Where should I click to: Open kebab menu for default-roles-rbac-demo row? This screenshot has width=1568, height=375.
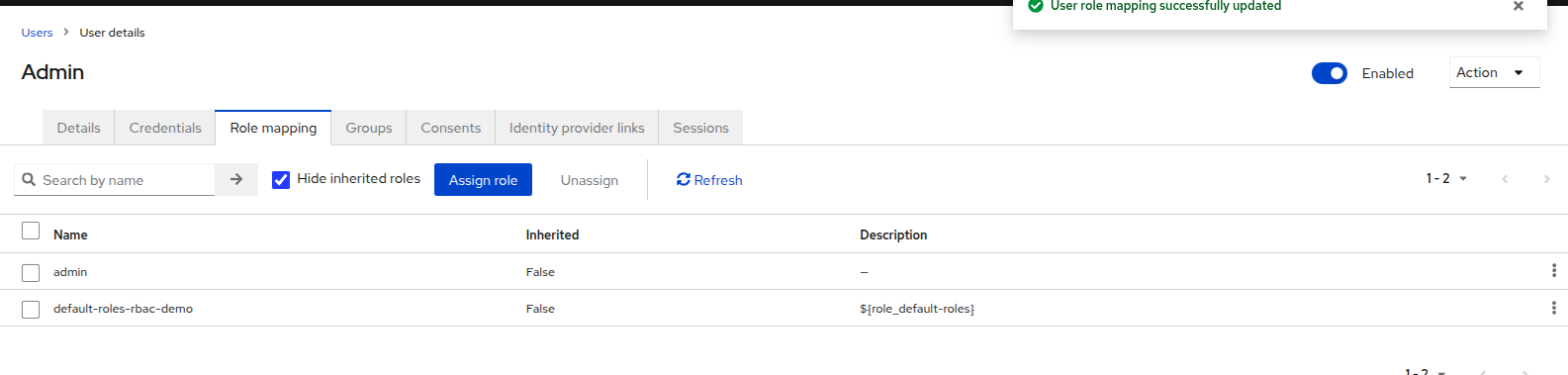(1553, 308)
